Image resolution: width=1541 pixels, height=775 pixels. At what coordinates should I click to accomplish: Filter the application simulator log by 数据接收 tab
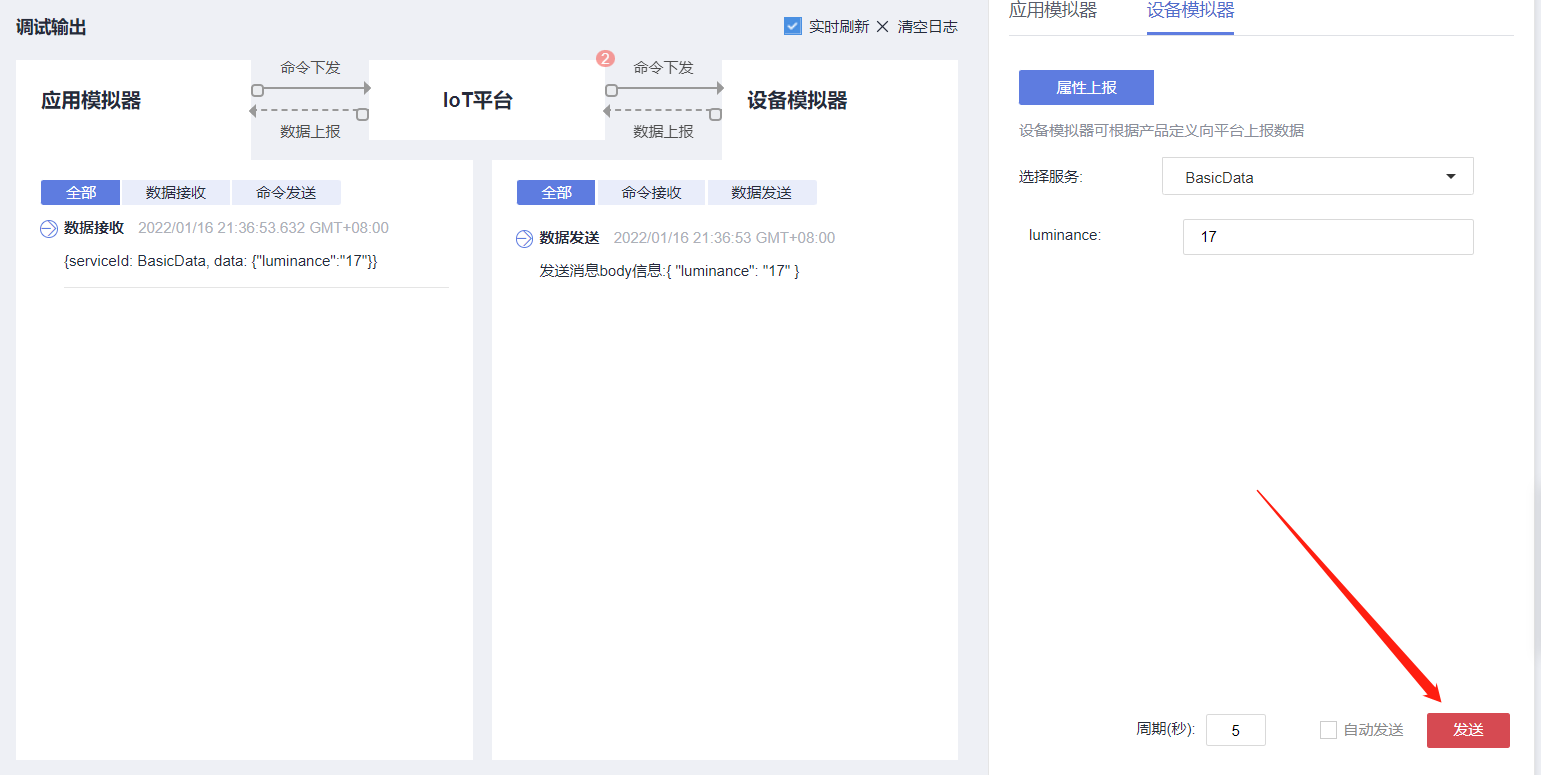[176, 193]
